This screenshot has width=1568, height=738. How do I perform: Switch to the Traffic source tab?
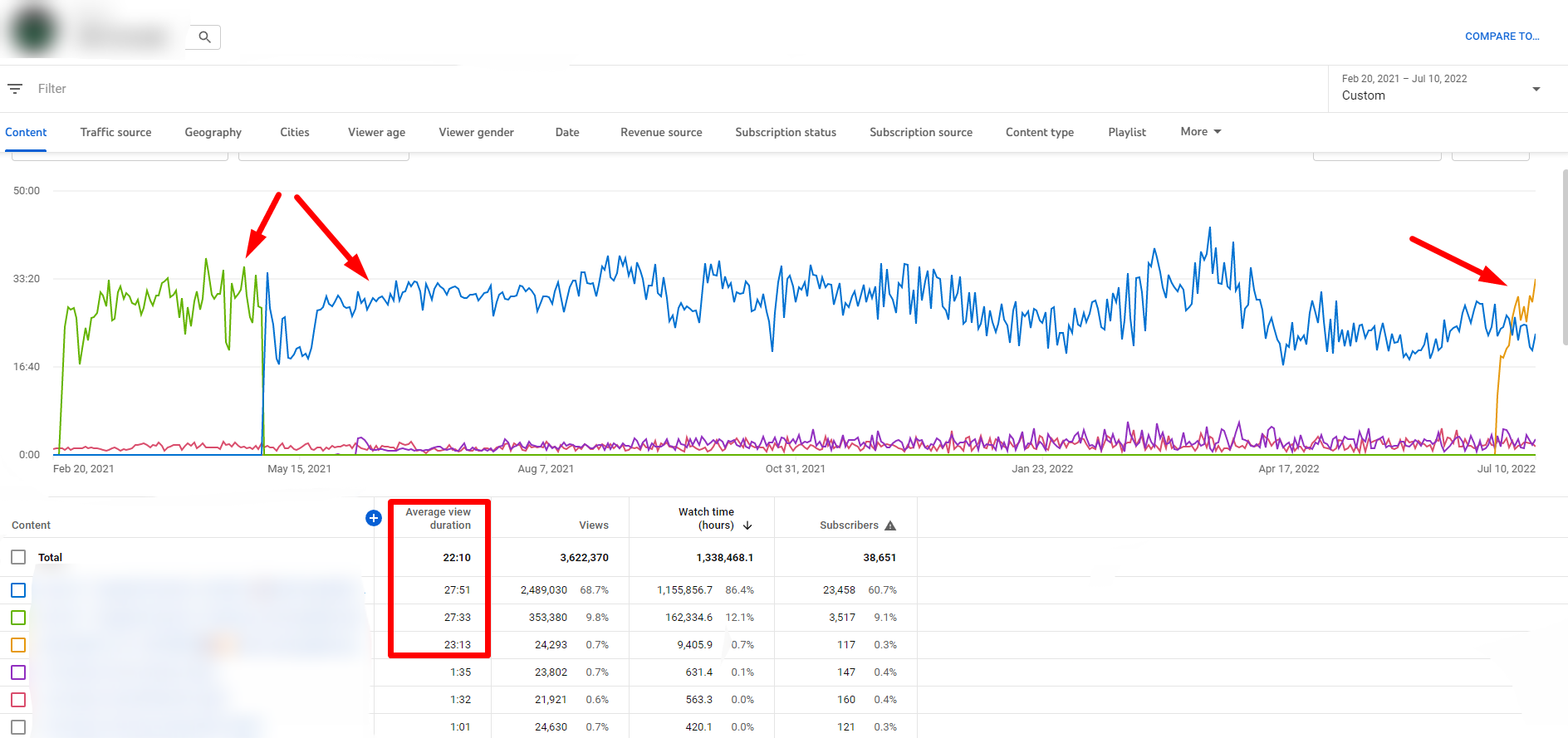(x=115, y=132)
